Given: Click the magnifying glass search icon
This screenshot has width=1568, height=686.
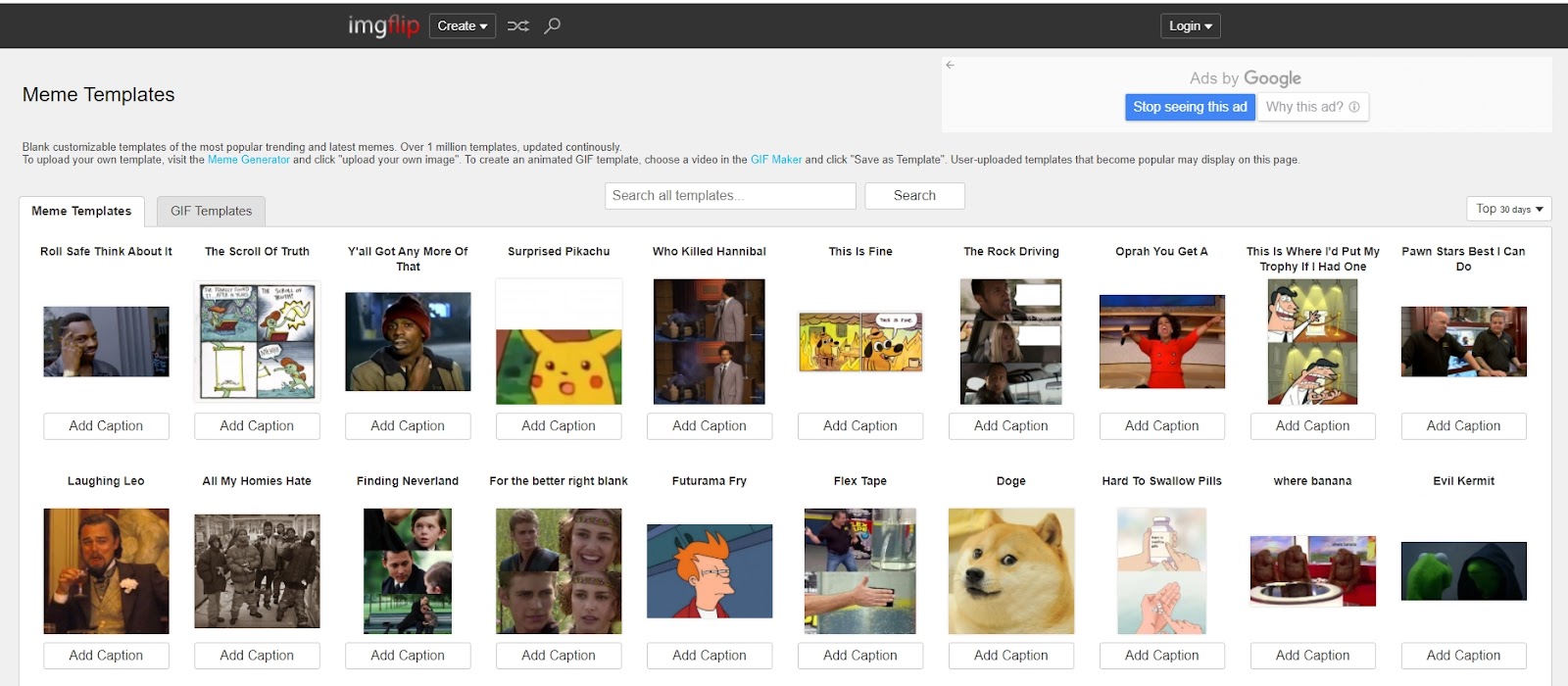Looking at the screenshot, I should pyautogui.click(x=553, y=25).
